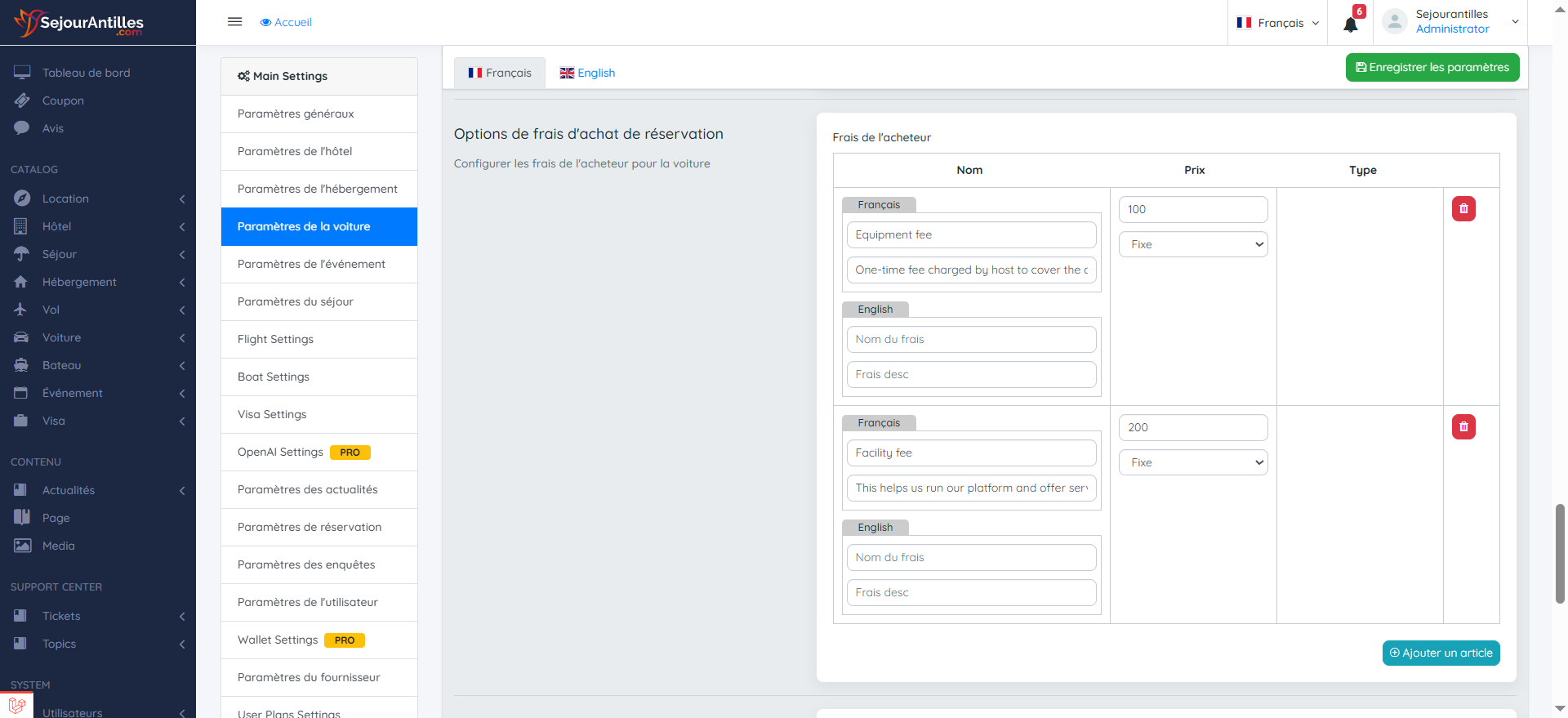Delete the Equipment fee row
The height and width of the screenshot is (718, 1568).
point(1463,209)
